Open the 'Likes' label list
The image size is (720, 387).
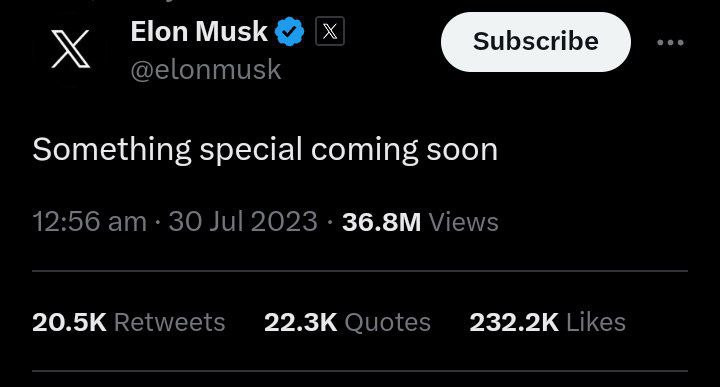[x=596, y=322]
